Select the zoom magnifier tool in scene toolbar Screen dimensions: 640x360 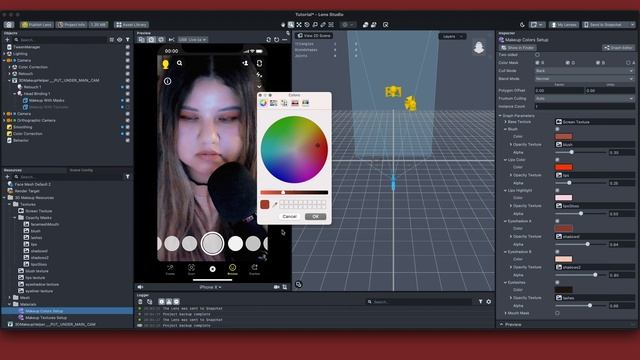tap(291, 25)
